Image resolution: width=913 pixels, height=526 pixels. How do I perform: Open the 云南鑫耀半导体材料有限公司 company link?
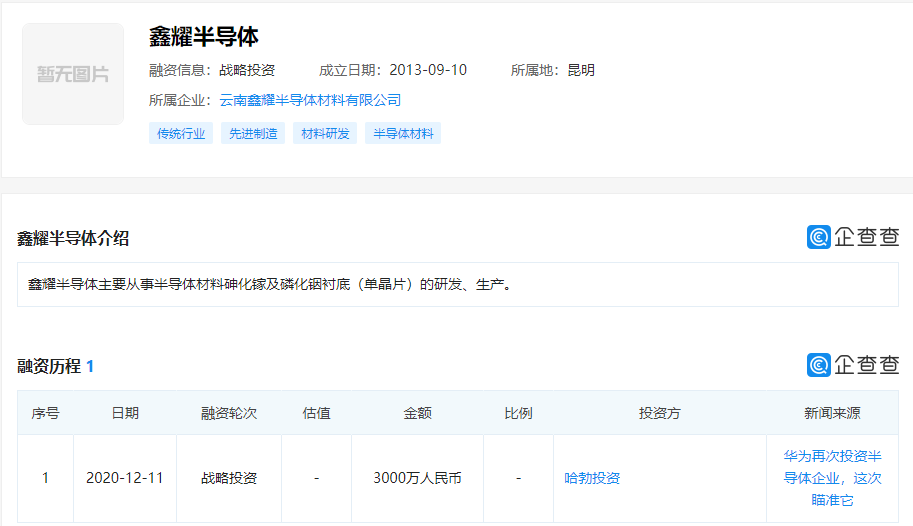[310, 100]
